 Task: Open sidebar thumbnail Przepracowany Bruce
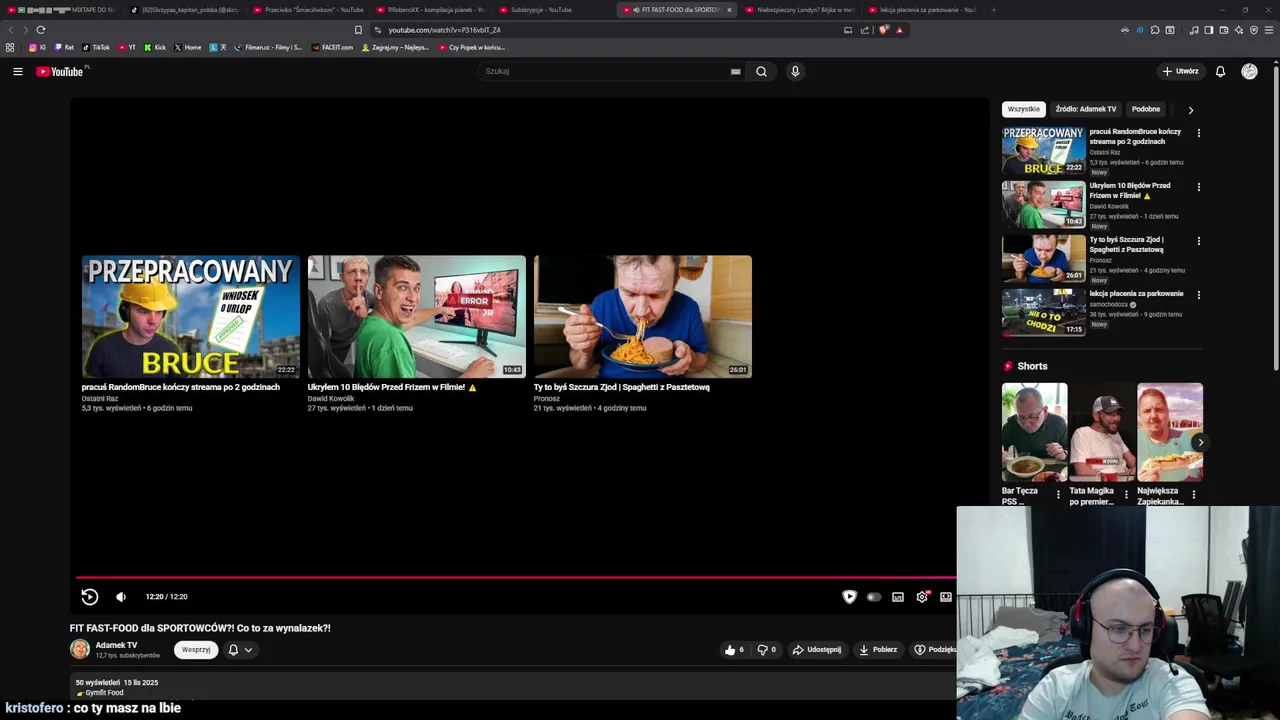pos(1043,151)
